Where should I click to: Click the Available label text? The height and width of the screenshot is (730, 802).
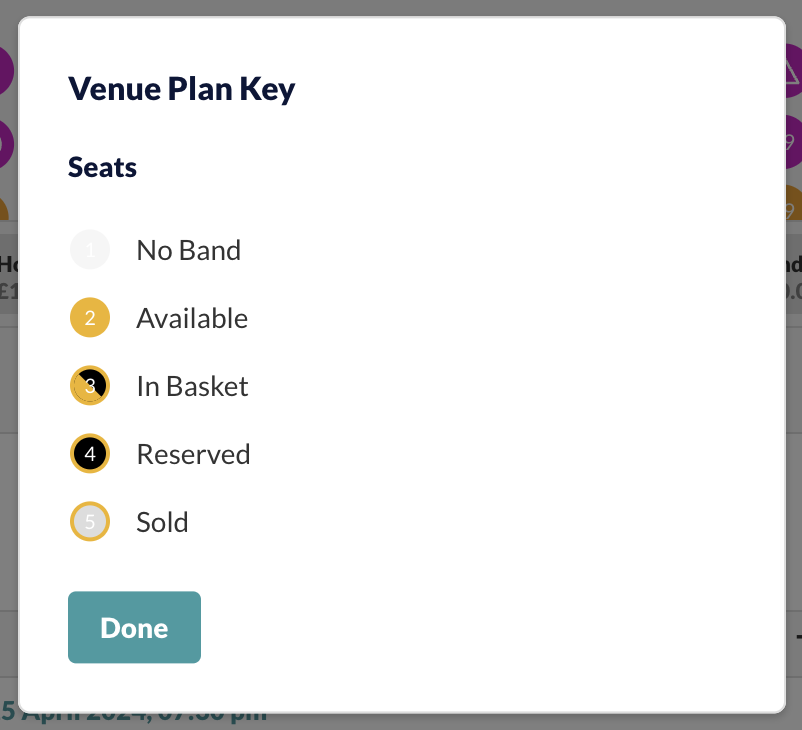pos(192,318)
